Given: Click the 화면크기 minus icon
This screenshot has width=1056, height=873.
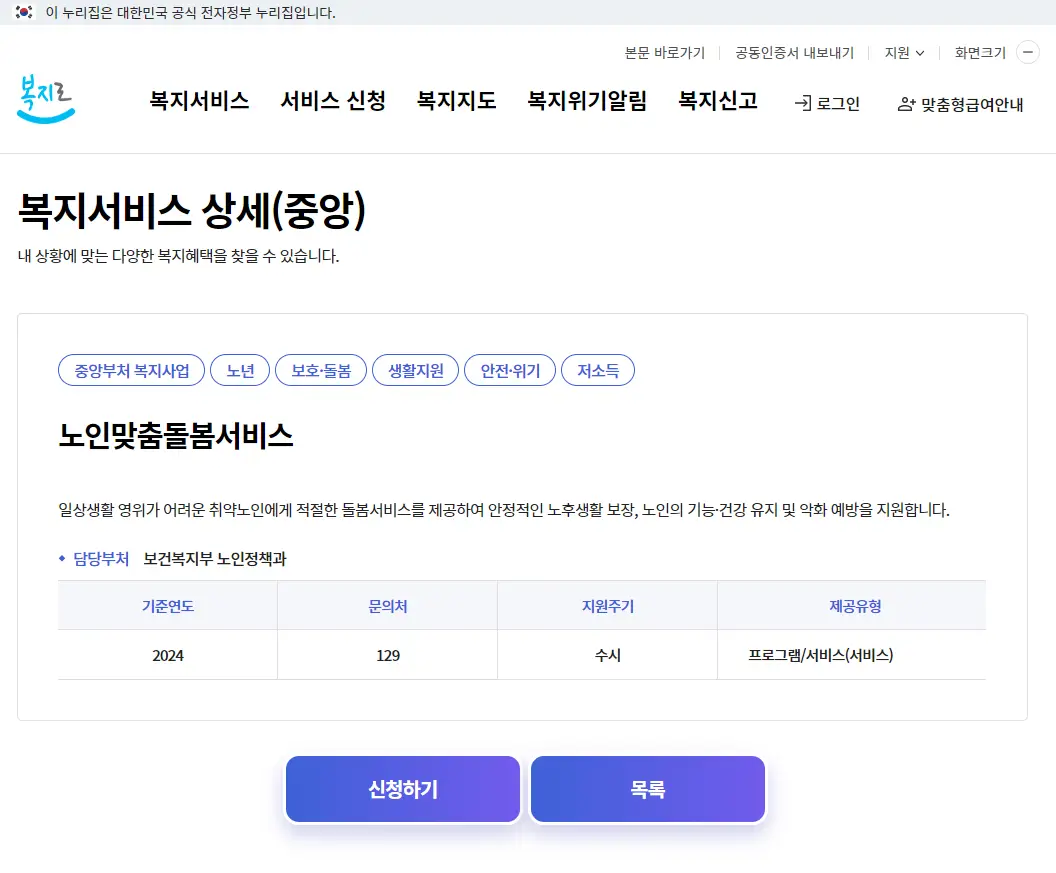Looking at the screenshot, I should coord(1028,52).
